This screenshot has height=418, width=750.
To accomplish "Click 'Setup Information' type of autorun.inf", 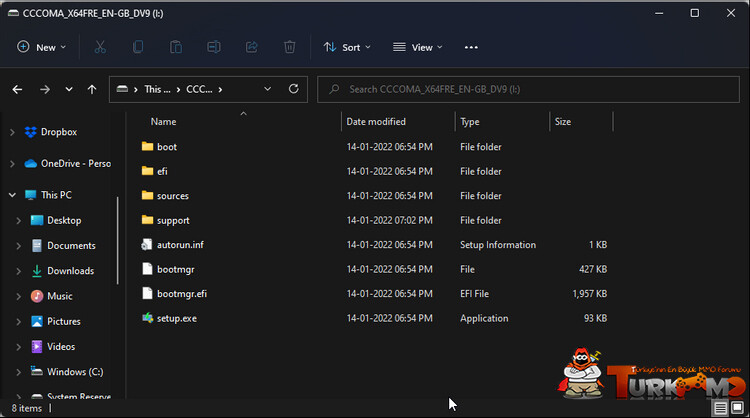I will click(x=498, y=245).
